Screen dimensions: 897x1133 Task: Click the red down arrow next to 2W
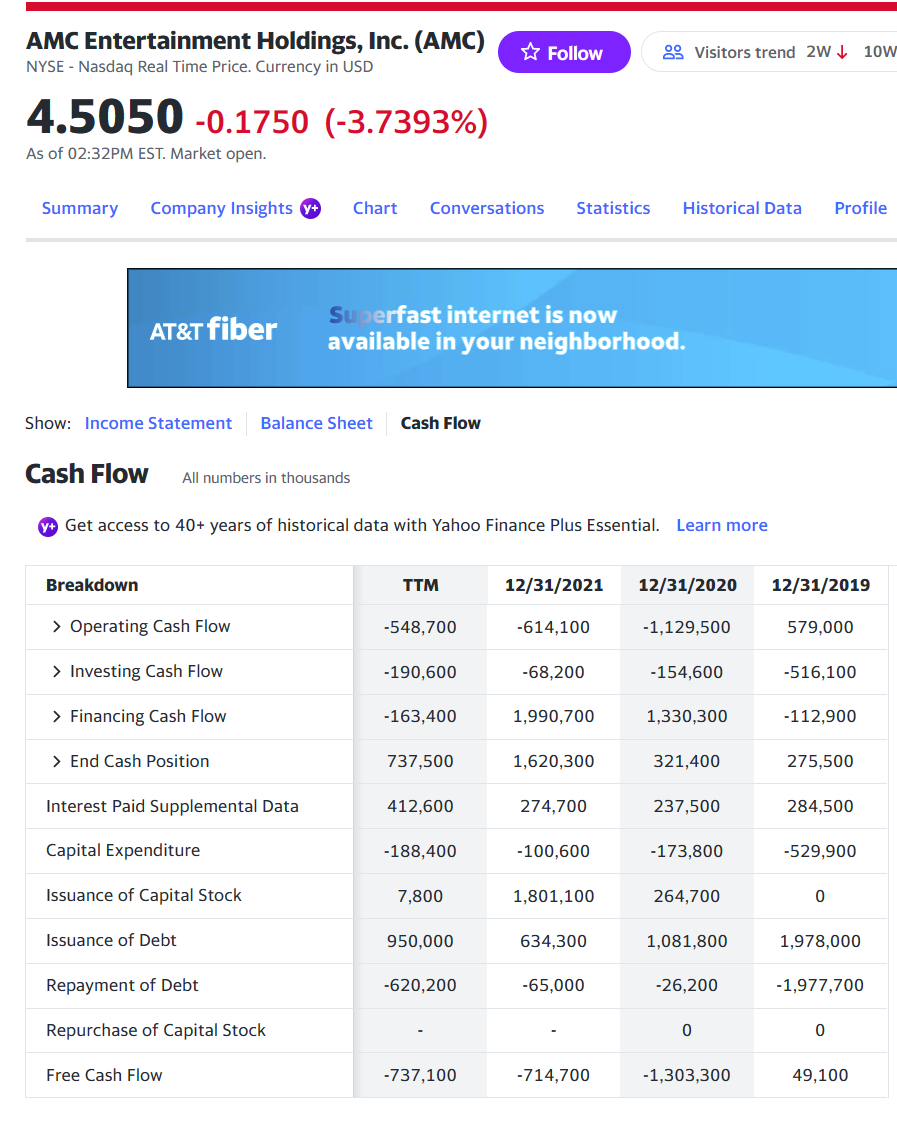click(842, 53)
